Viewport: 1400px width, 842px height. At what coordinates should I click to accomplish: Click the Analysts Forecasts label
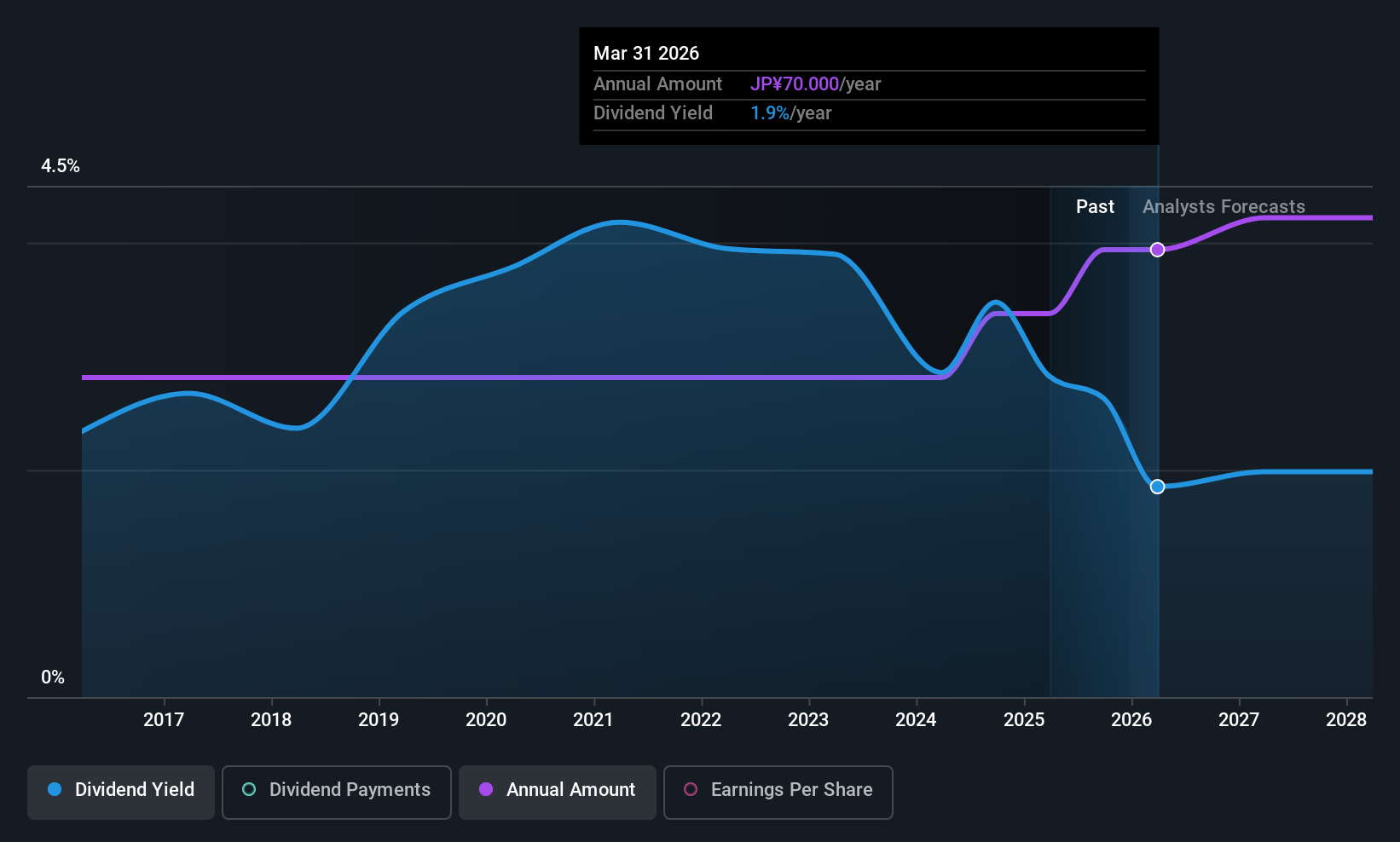point(1224,207)
